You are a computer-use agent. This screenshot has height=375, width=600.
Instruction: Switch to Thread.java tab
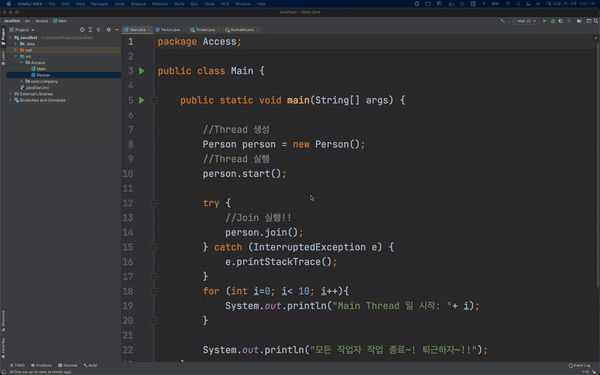(x=203, y=30)
